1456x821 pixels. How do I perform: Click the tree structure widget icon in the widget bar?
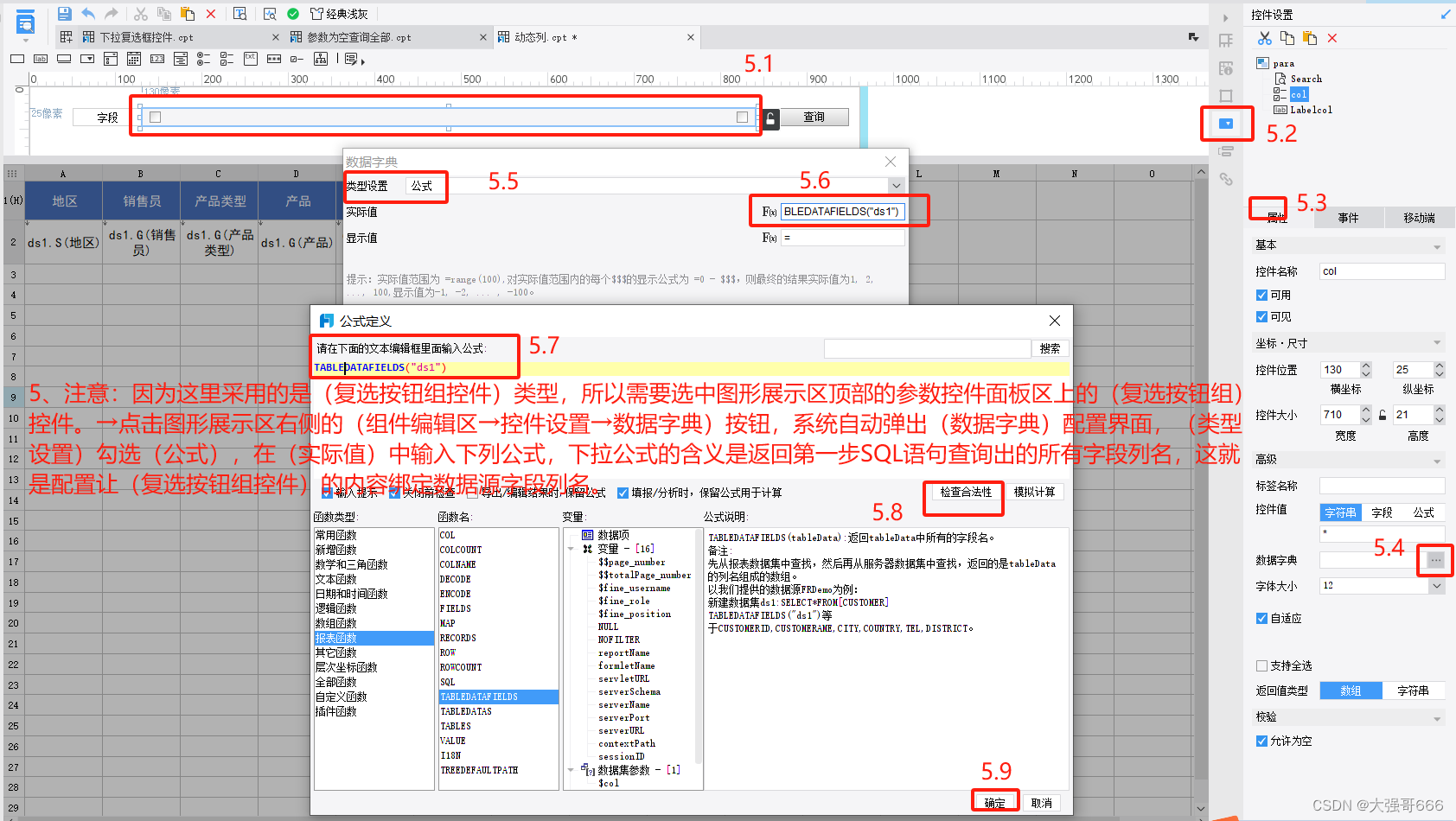tap(321, 59)
